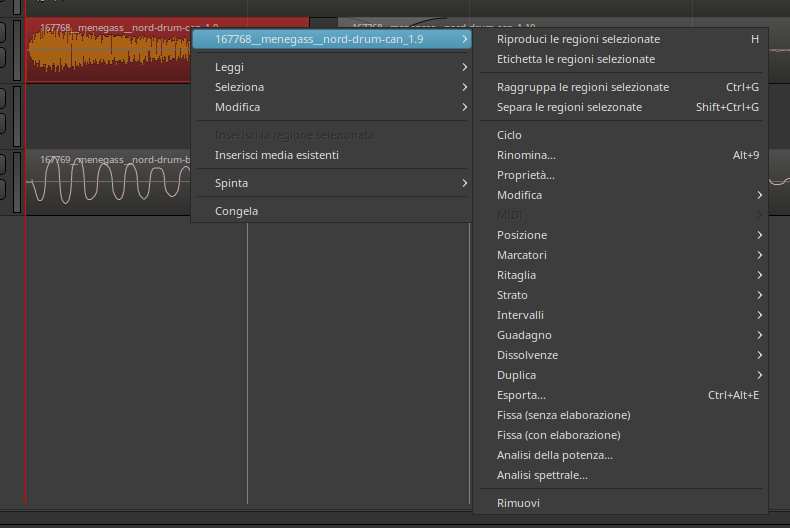
Task: Open the Dissolvenze submenu
Action: [527, 355]
